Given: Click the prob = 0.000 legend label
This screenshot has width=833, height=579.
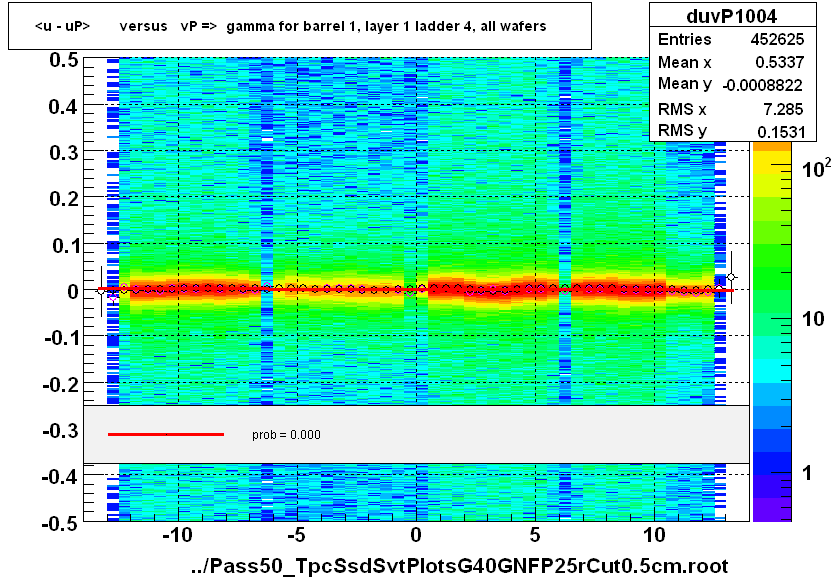Looking at the screenshot, I should [x=286, y=435].
